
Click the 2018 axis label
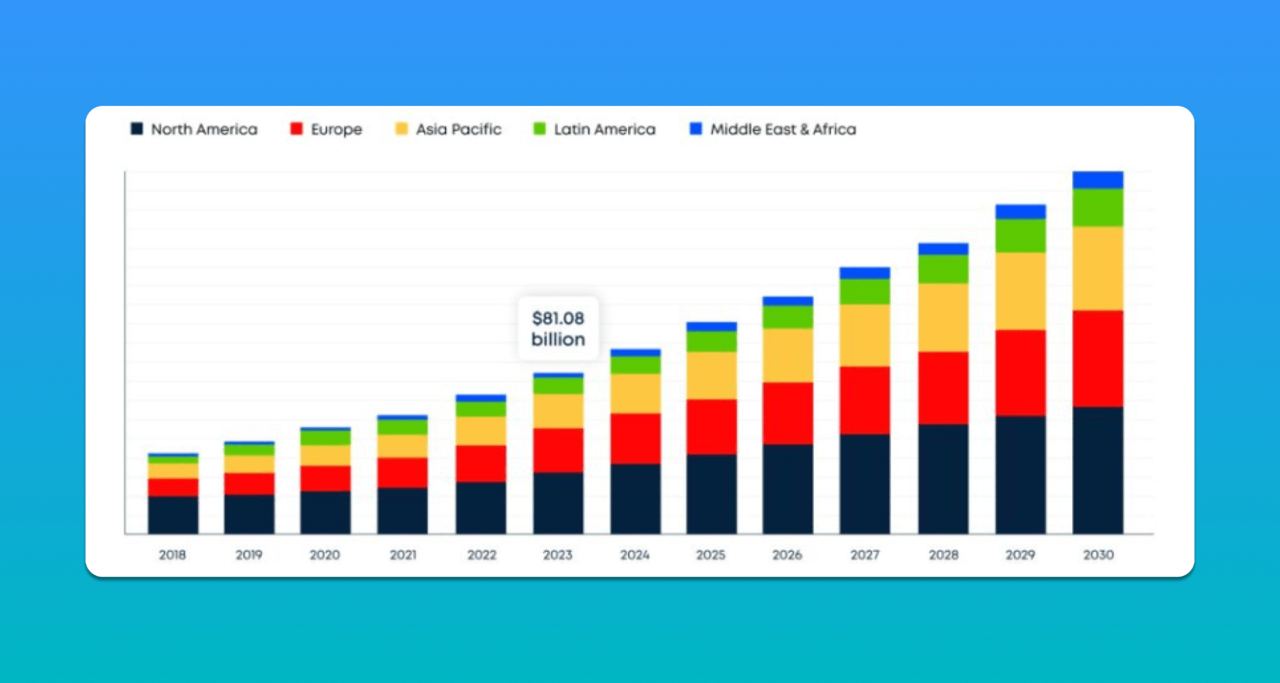173,555
